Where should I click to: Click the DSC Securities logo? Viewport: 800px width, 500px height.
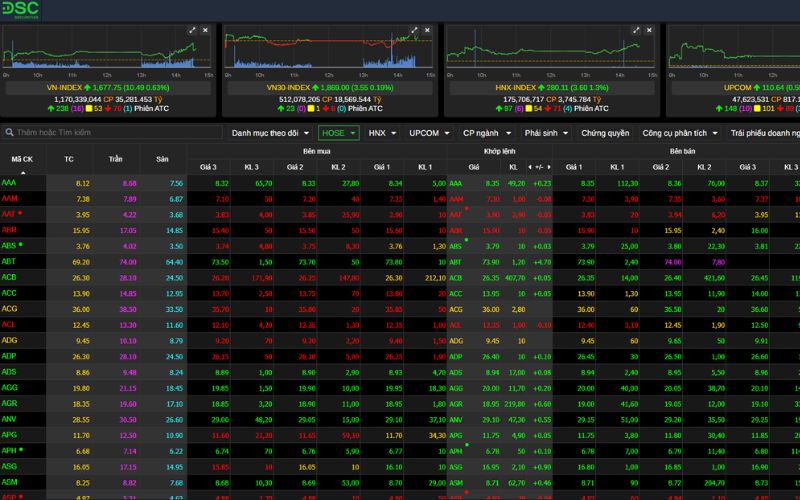point(20,9)
